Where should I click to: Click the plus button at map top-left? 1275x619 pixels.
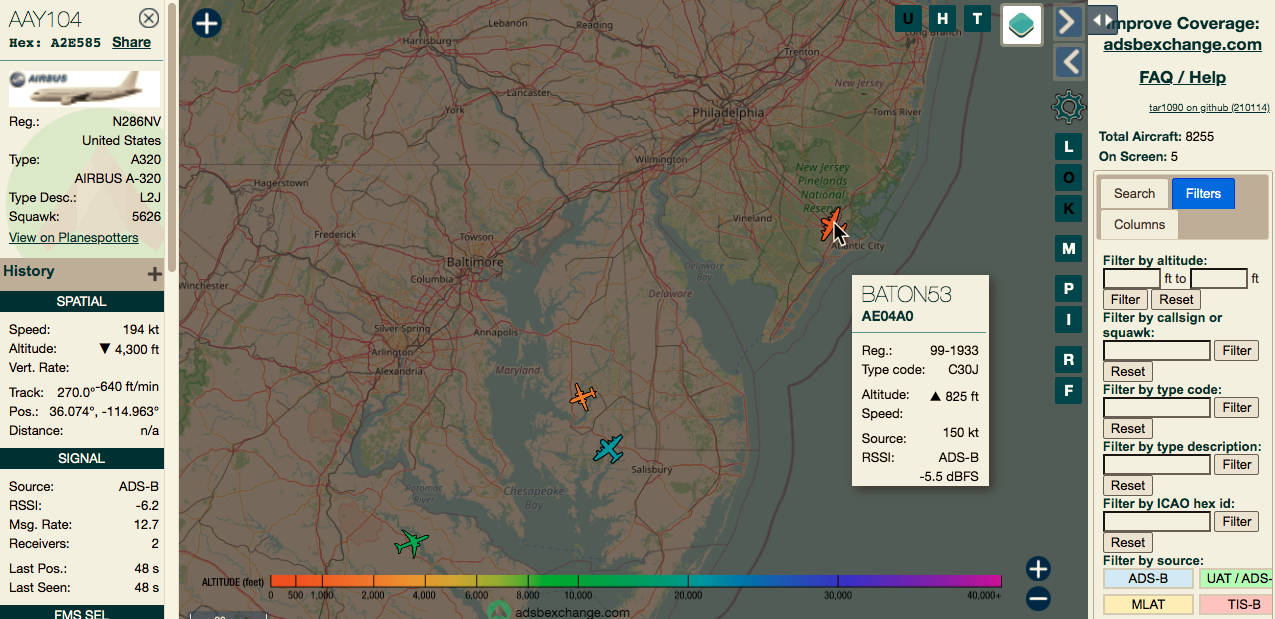[x=206, y=23]
